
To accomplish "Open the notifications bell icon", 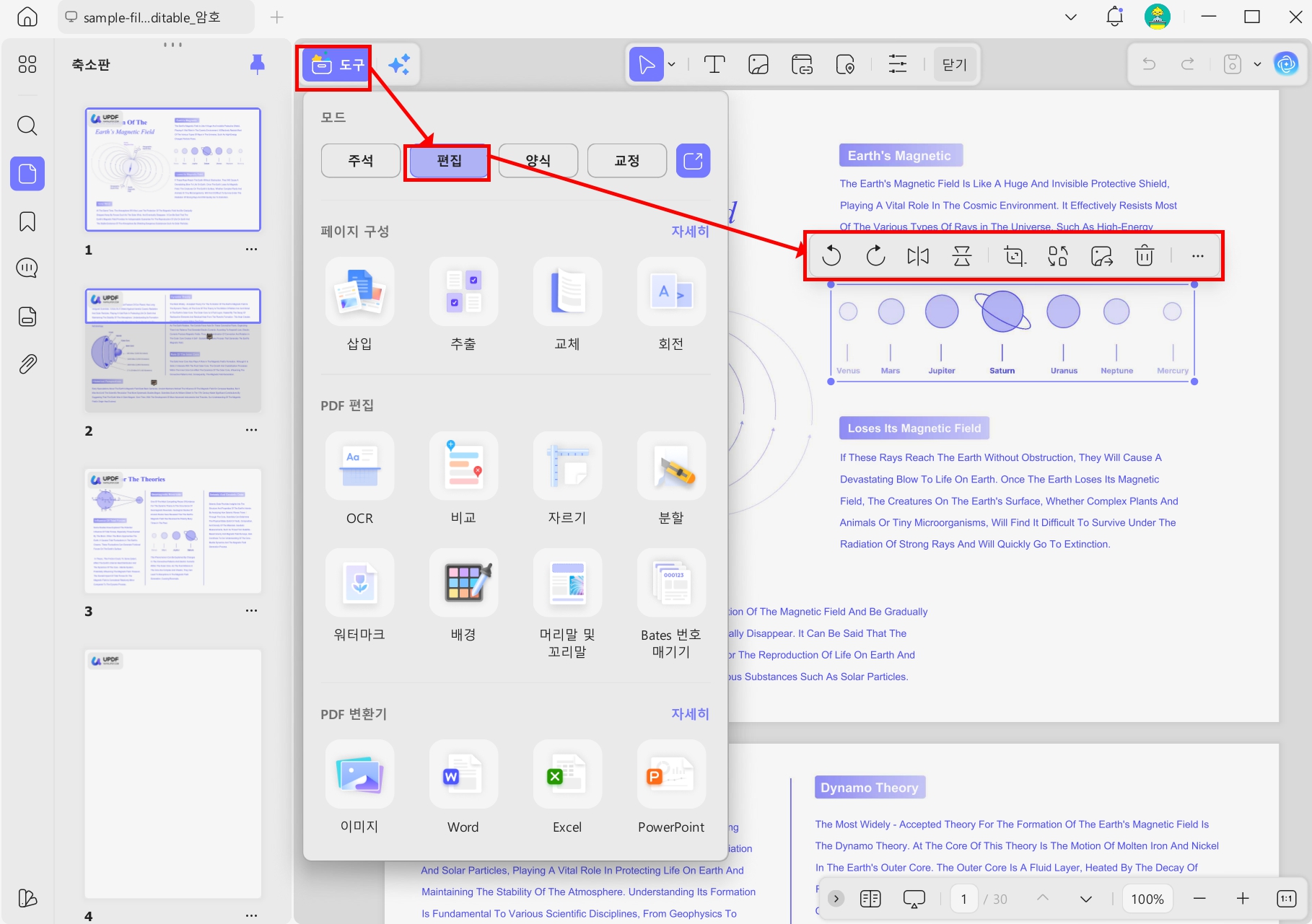I will coord(1115,17).
